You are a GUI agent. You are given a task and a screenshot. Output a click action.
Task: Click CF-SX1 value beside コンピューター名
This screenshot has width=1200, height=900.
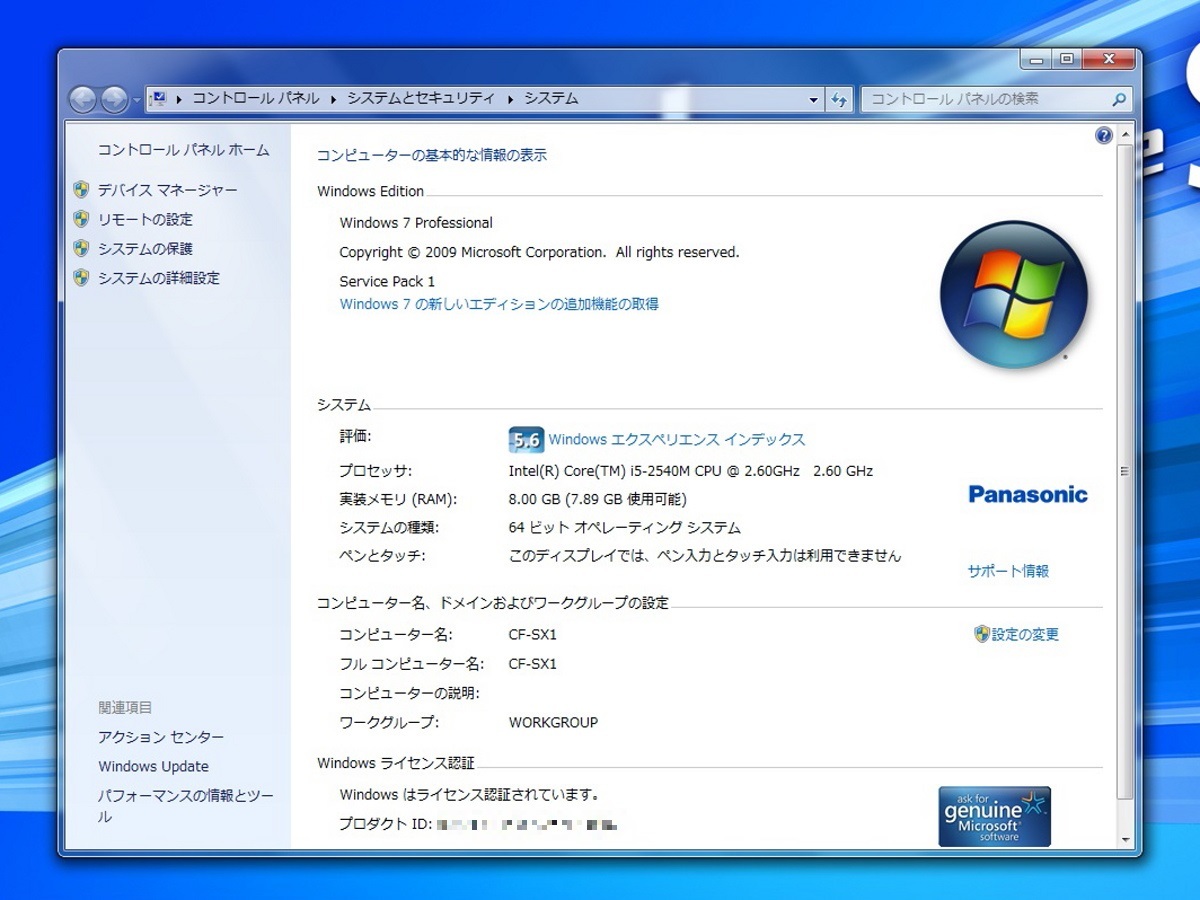tap(533, 635)
